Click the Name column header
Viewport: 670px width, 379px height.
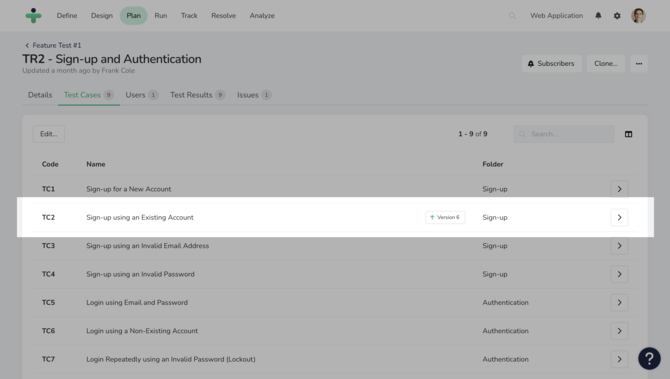click(x=96, y=164)
